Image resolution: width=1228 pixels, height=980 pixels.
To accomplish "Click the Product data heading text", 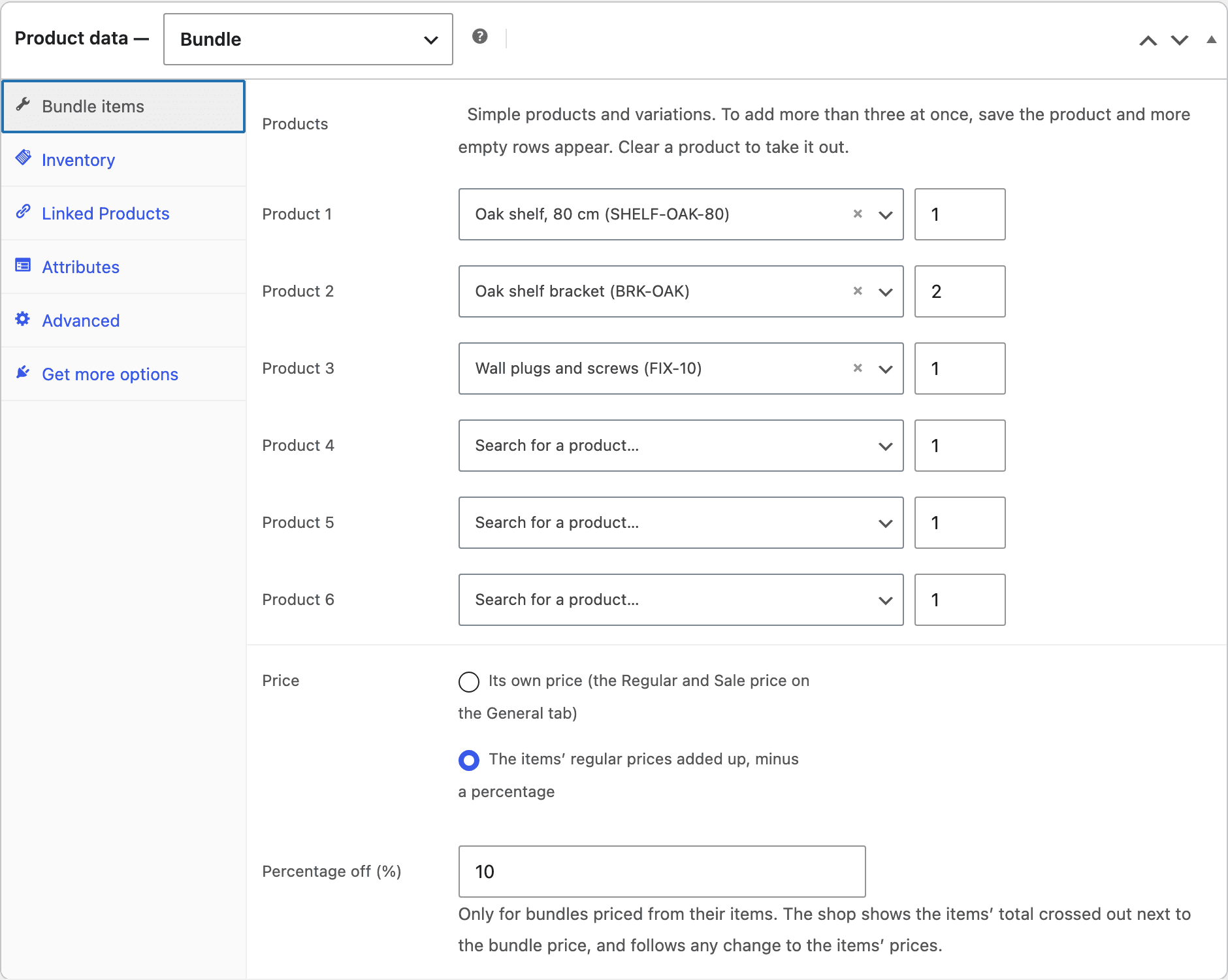I will click(x=71, y=39).
